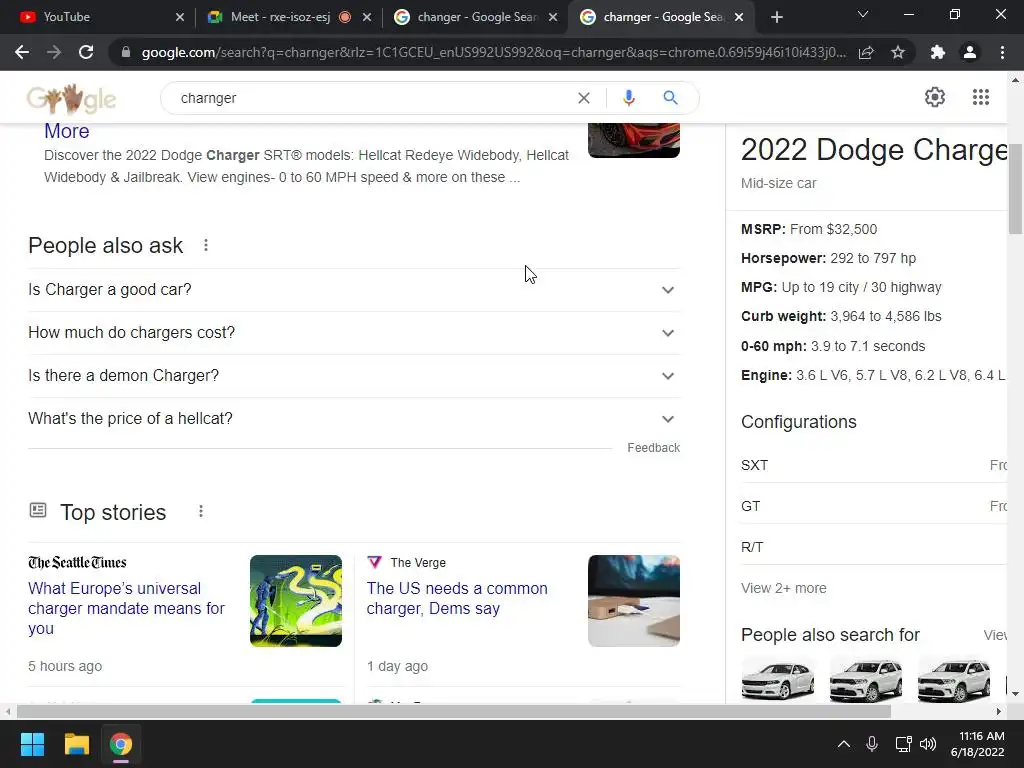Screen dimensions: 1024x768
Task: Expand 'How much do chargers cost?'
Action: [354, 332]
